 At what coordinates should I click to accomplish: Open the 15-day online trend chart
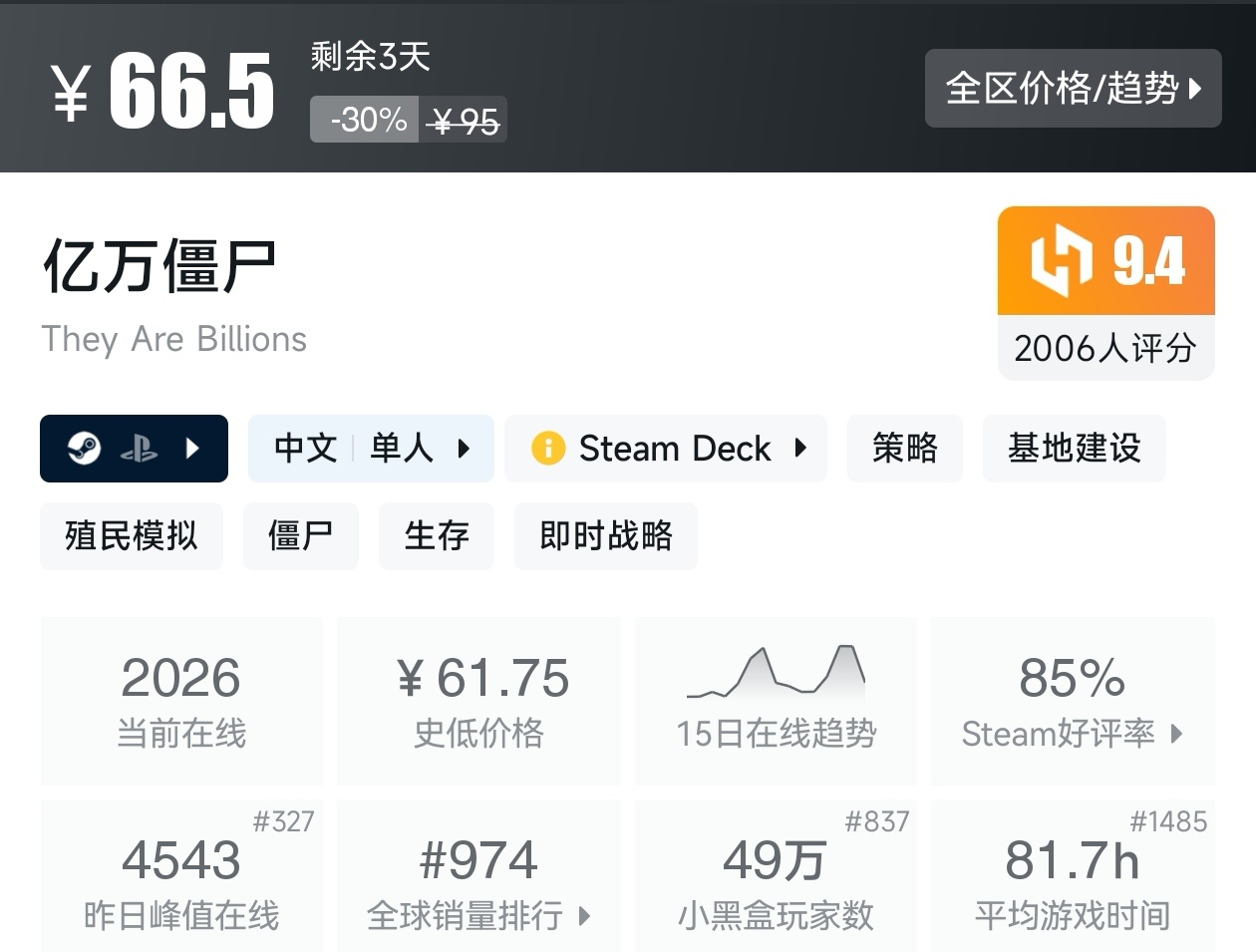click(x=776, y=700)
